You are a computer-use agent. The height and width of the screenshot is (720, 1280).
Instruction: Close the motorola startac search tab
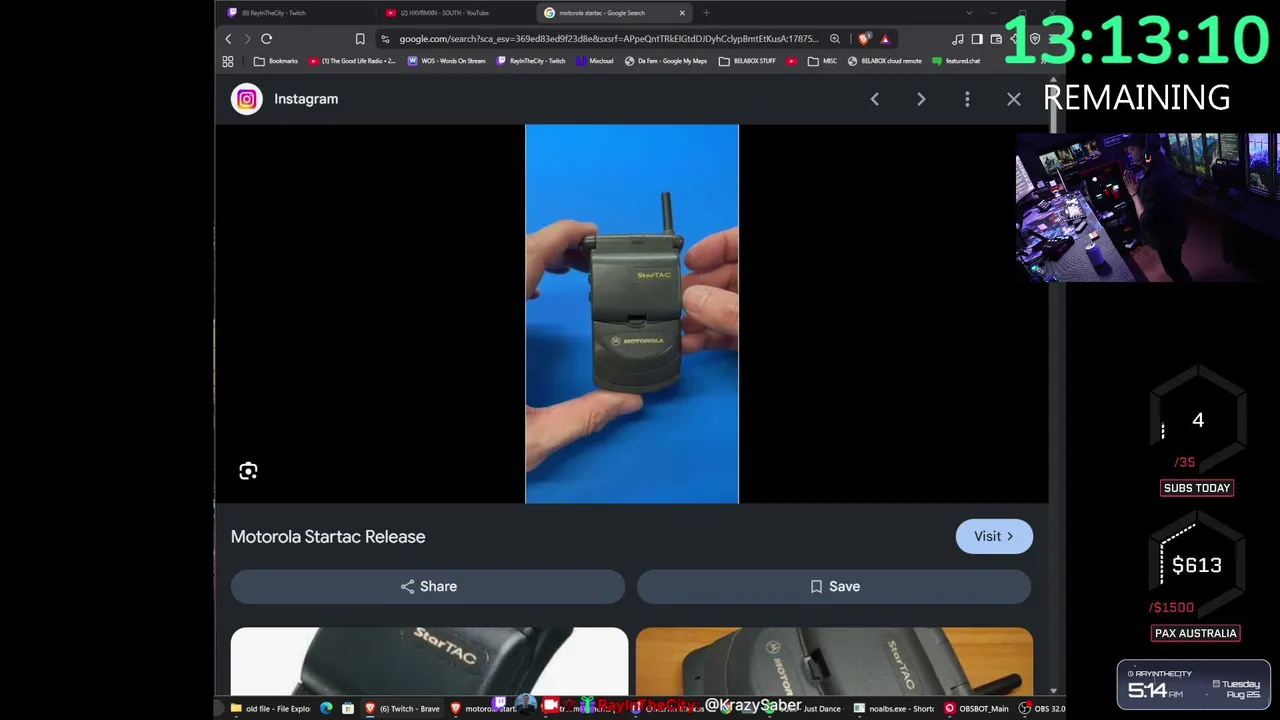tap(682, 13)
